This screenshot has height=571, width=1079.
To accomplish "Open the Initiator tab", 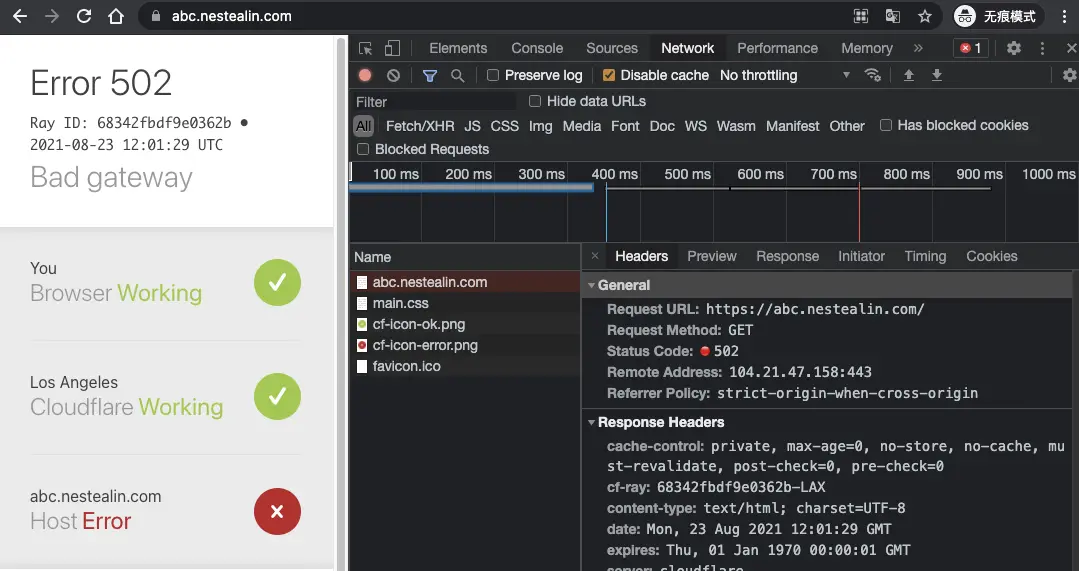I will [x=861, y=256].
